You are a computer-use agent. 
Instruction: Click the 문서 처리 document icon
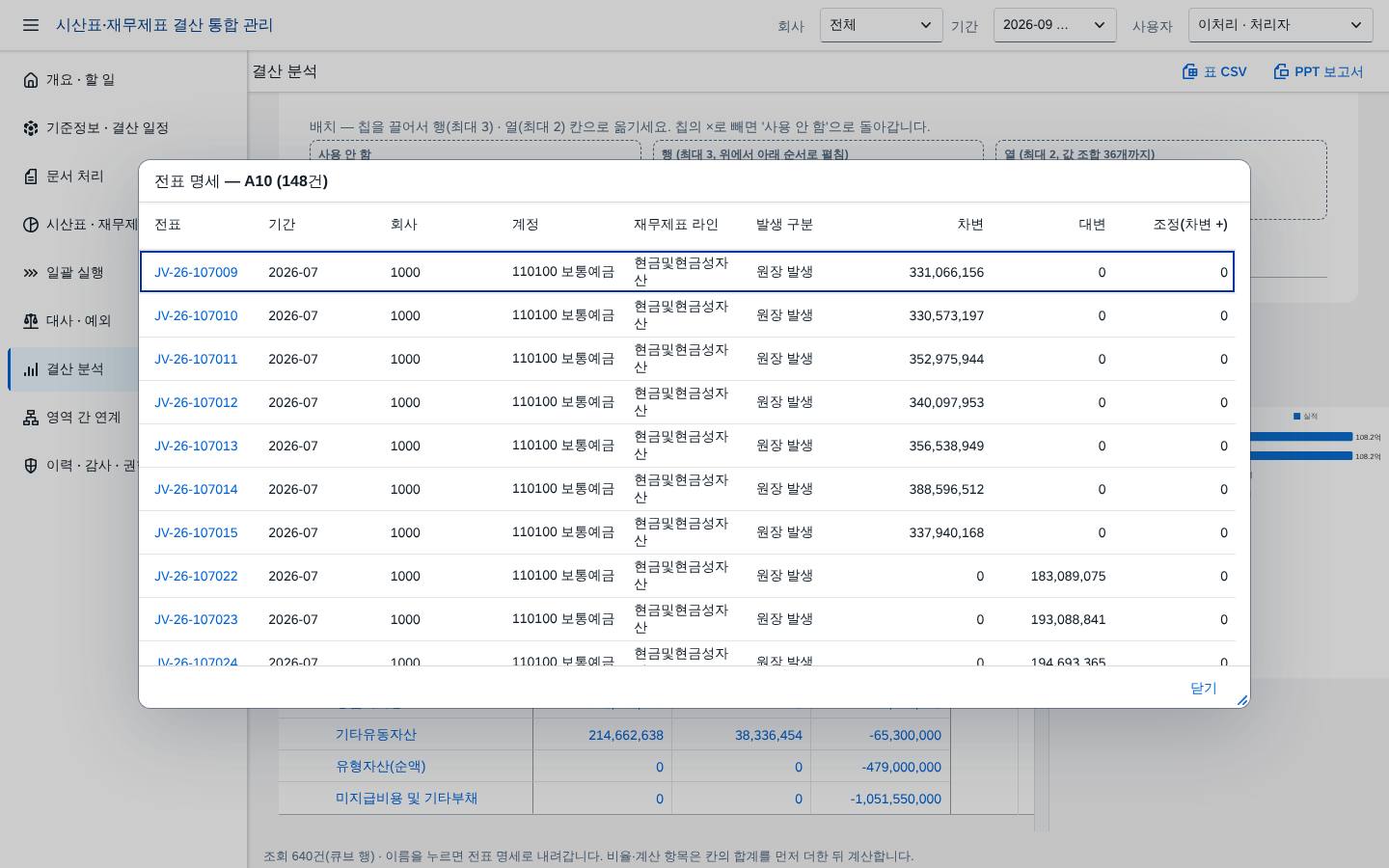(31, 176)
